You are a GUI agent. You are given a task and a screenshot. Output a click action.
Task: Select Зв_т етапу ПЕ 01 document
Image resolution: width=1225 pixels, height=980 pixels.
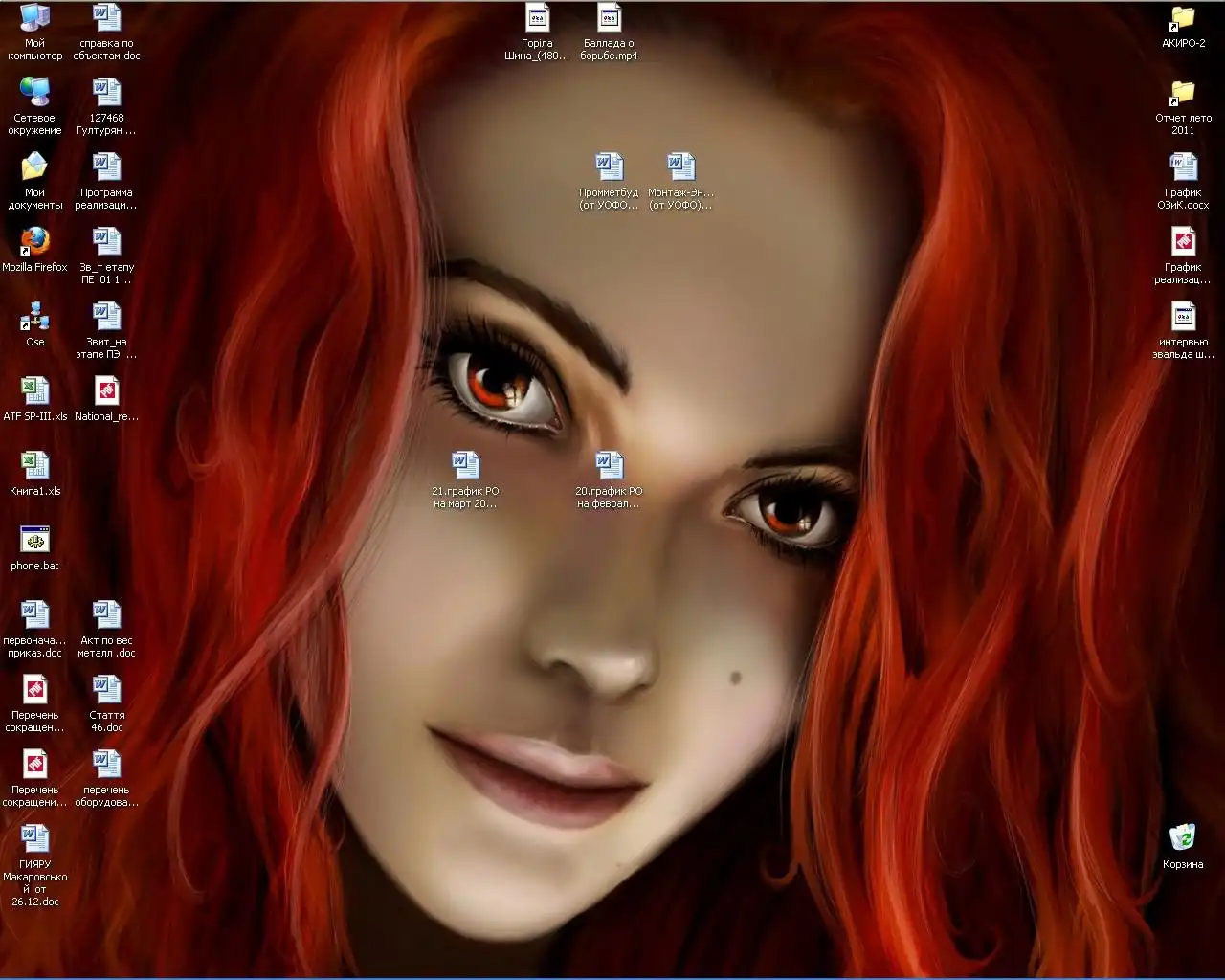click(106, 256)
